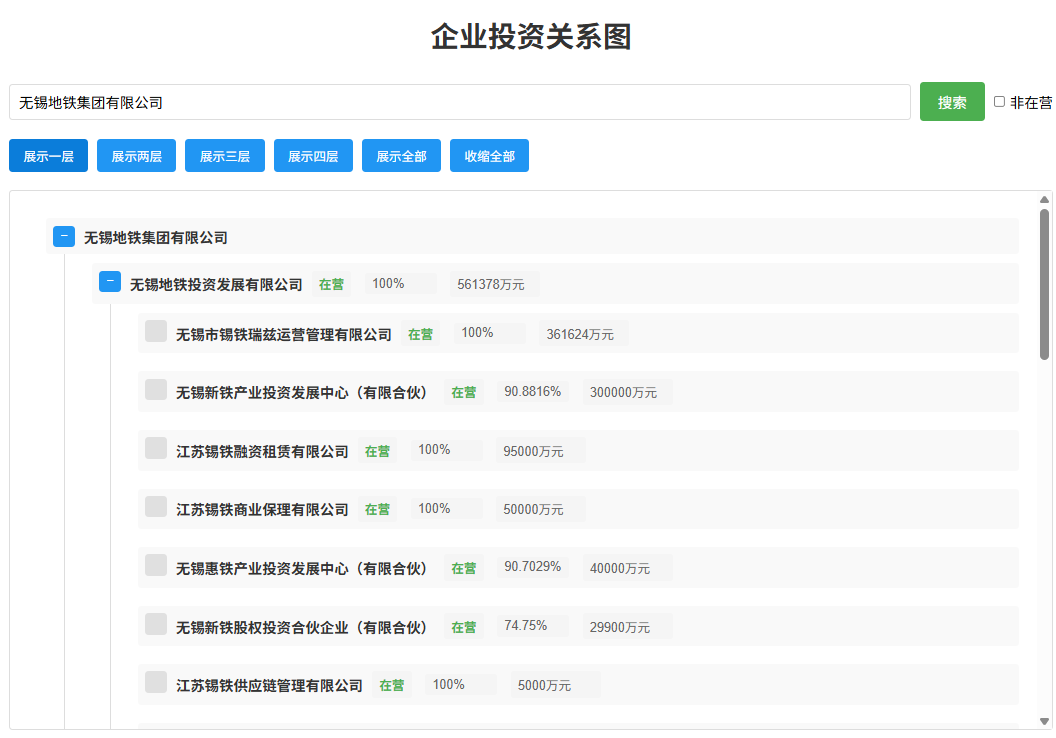
Task: Click the 95000万元 amount
Action: [x=539, y=452]
